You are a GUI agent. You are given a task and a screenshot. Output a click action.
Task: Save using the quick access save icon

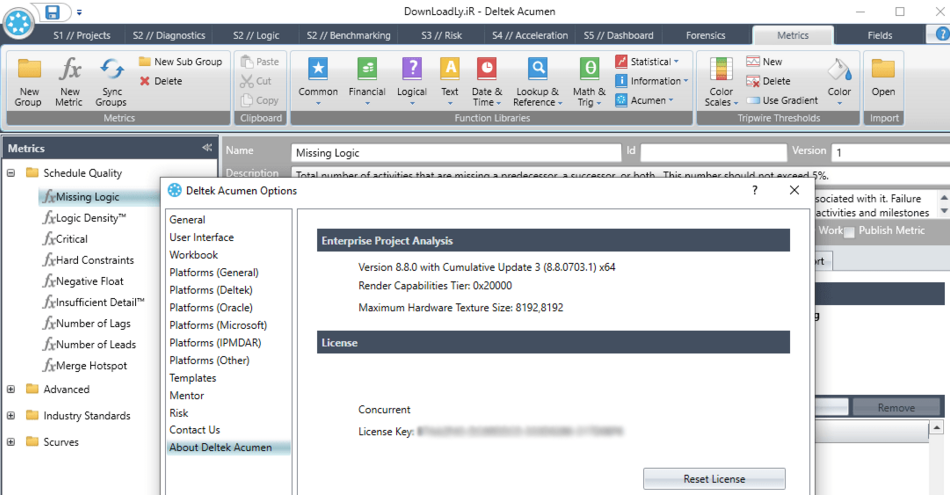point(53,12)
